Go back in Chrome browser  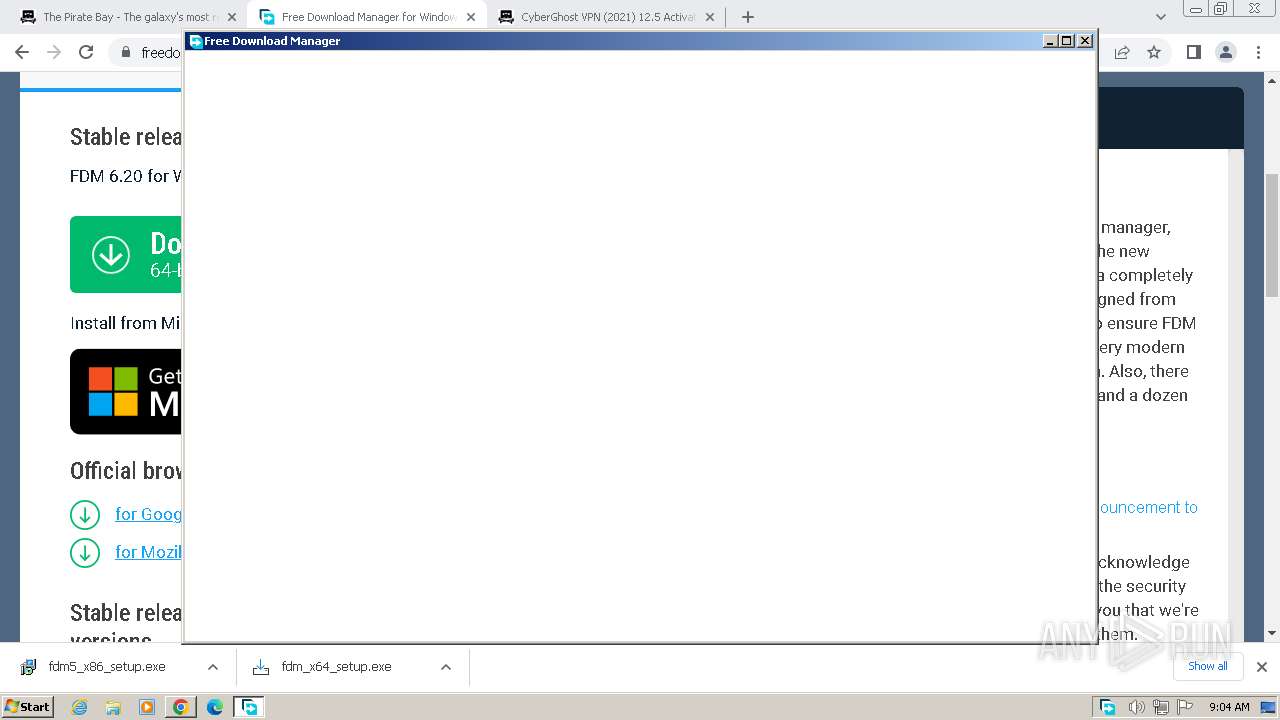click(22, 52)
